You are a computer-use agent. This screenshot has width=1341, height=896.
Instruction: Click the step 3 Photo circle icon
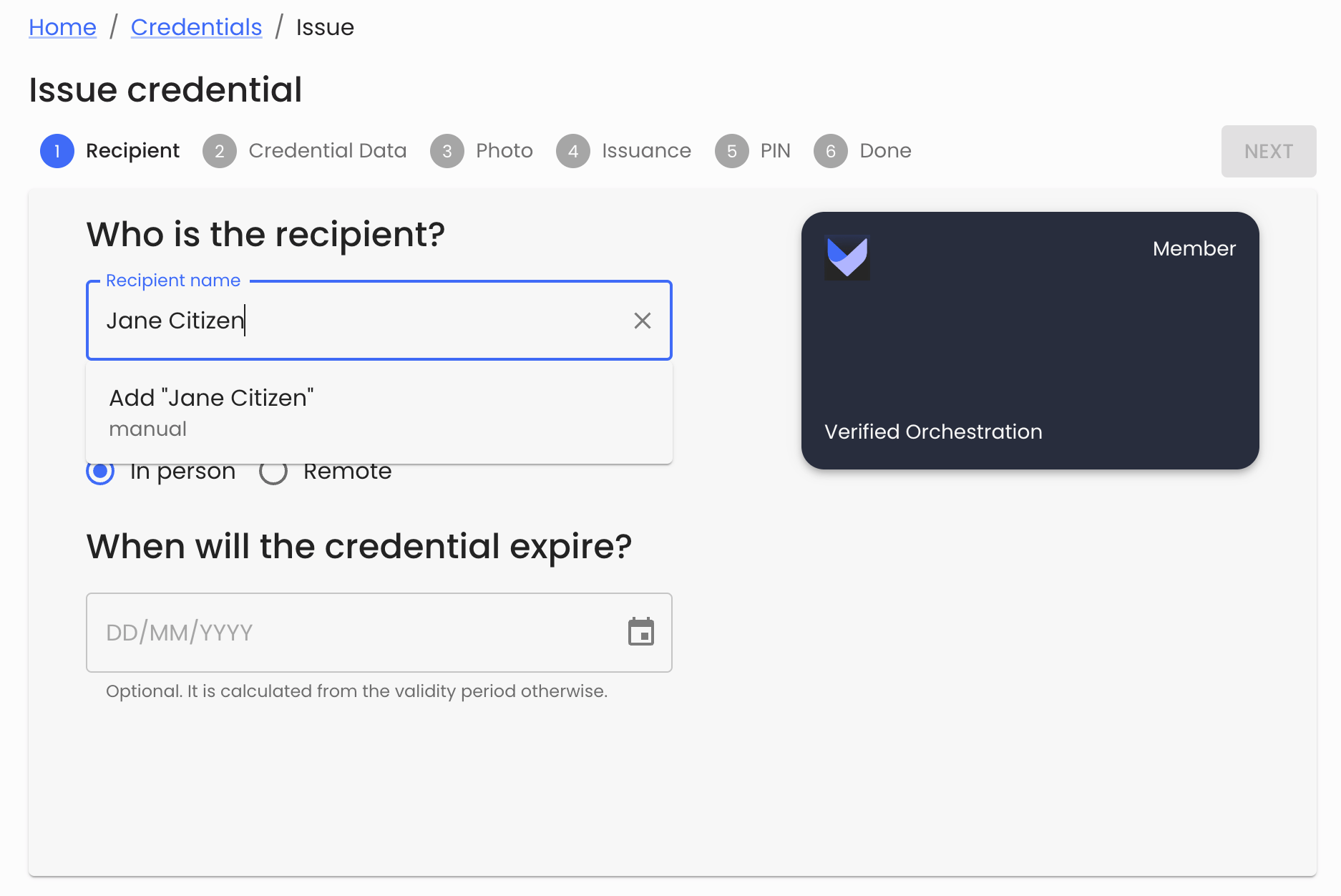point(447,151)
